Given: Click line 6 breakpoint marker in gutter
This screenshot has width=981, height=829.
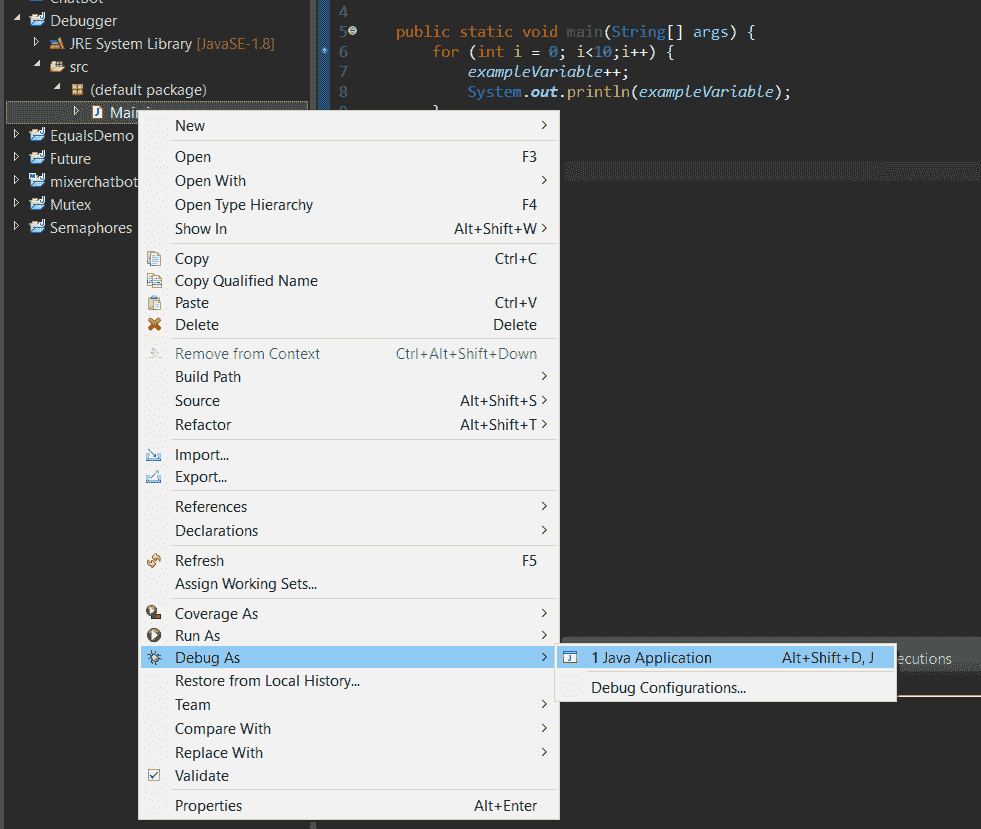Looking at the screenshot, I should 327,49.
